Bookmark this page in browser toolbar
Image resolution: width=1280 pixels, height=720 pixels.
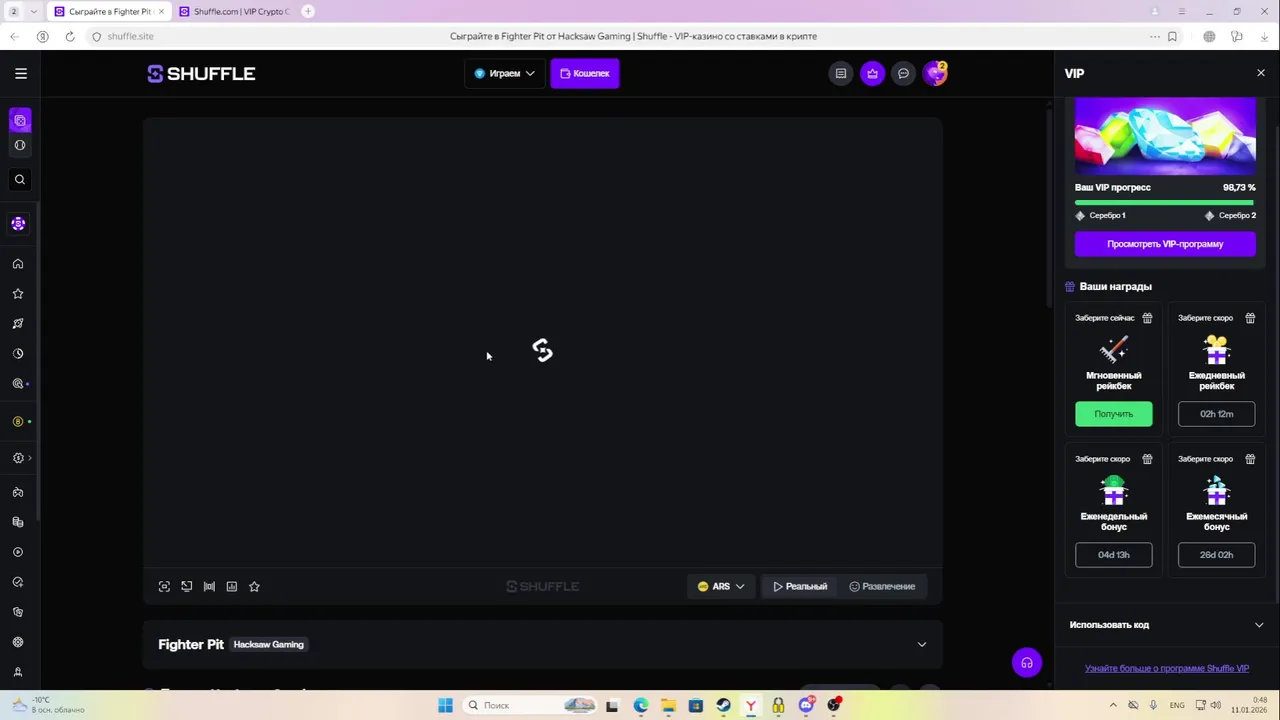[1172, 36]
